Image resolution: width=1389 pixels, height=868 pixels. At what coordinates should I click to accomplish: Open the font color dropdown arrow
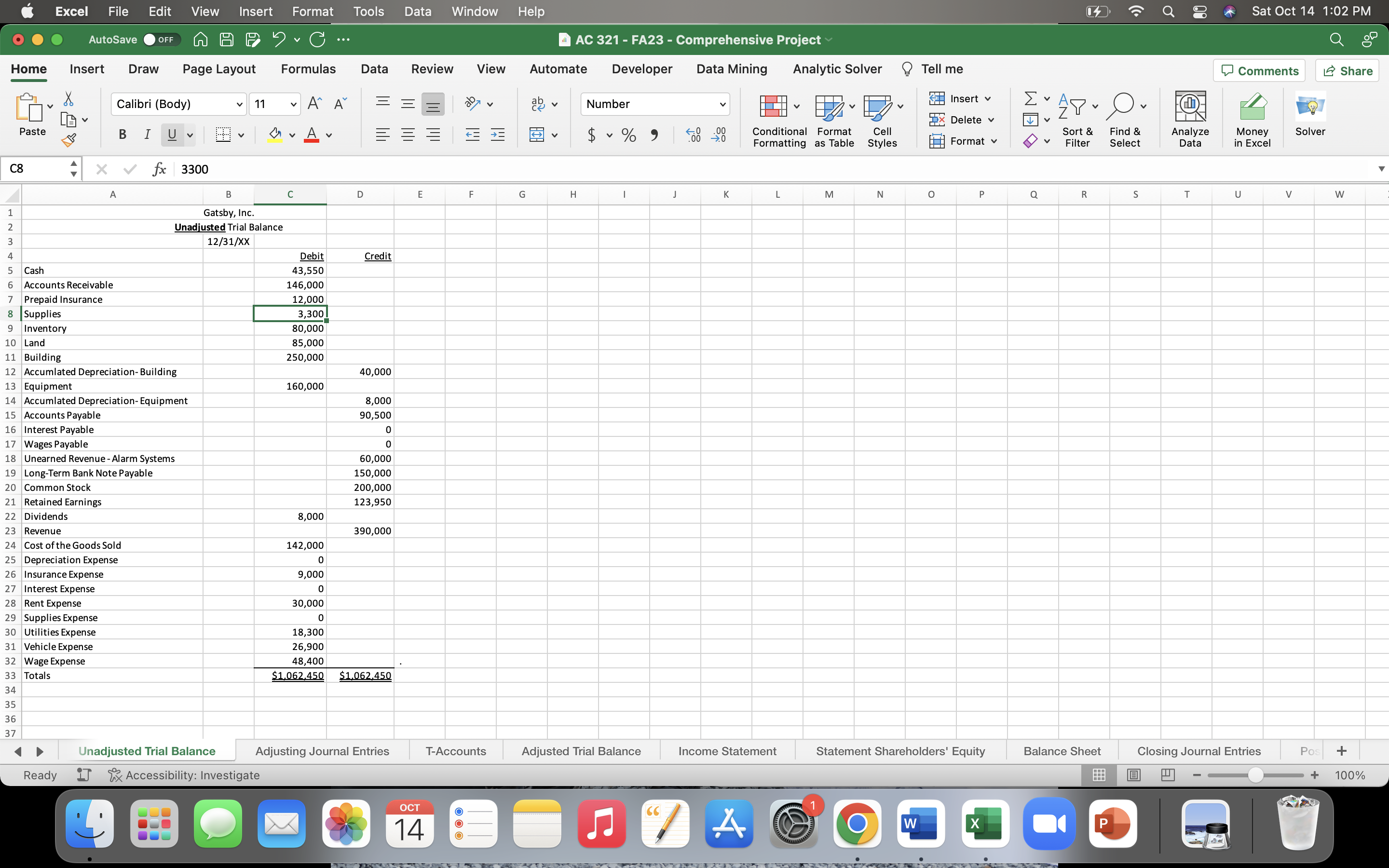click(328, 136)
